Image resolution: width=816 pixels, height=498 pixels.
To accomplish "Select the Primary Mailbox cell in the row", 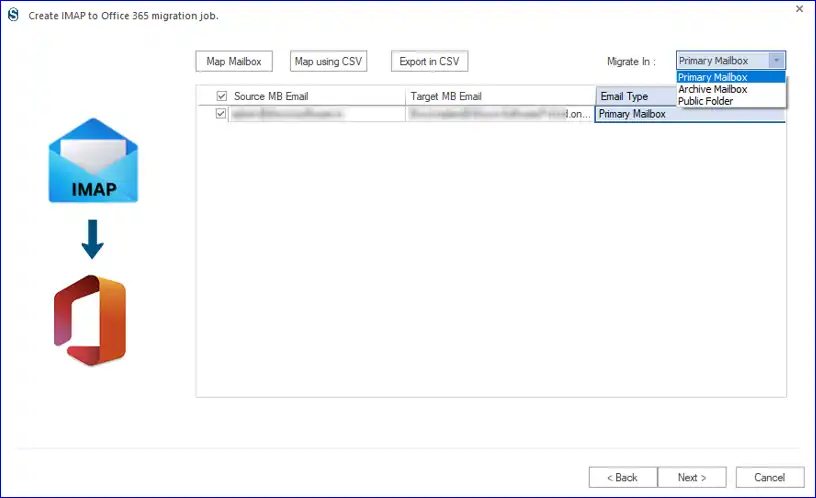I will pyautogui.click(x=690, y=114).
